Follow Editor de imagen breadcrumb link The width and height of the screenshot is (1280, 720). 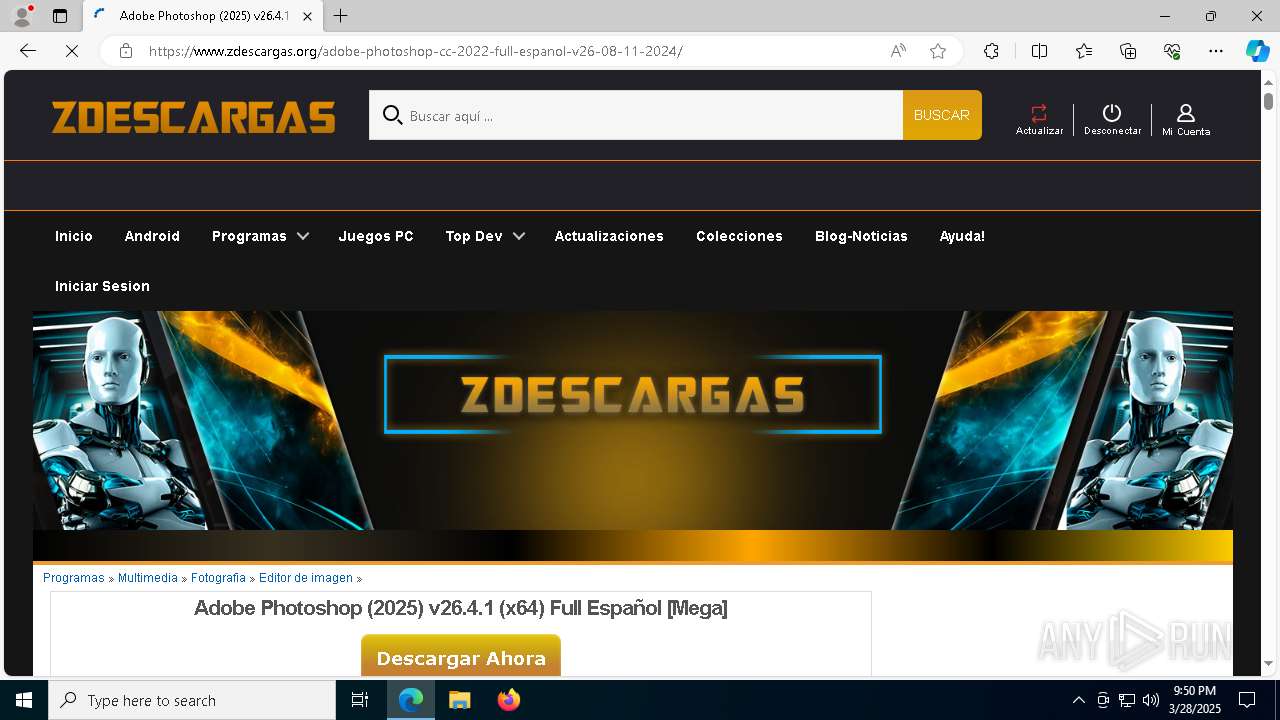coord(306,578)
